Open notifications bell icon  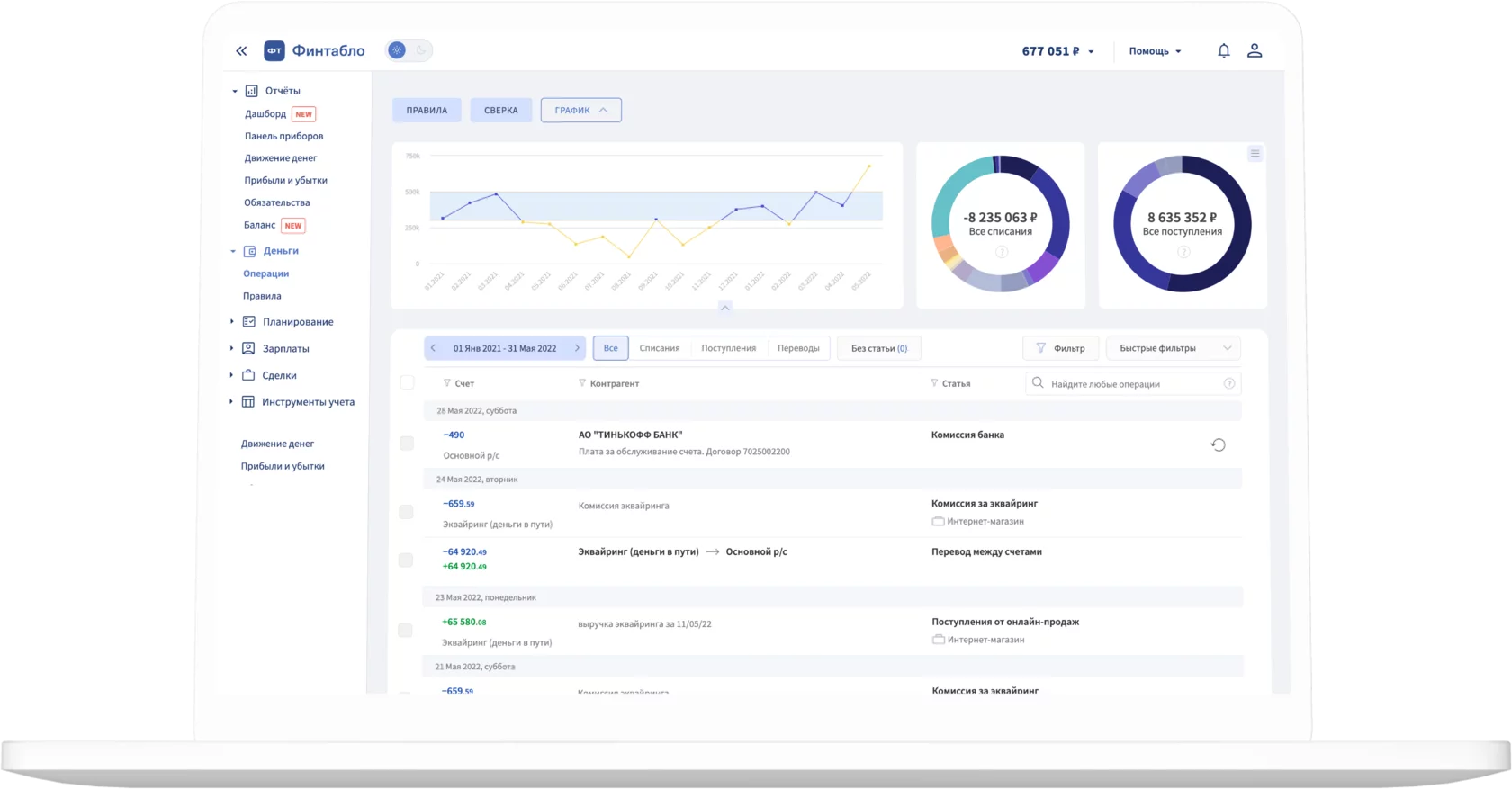pyautogui.click(x=1223, y=51)
